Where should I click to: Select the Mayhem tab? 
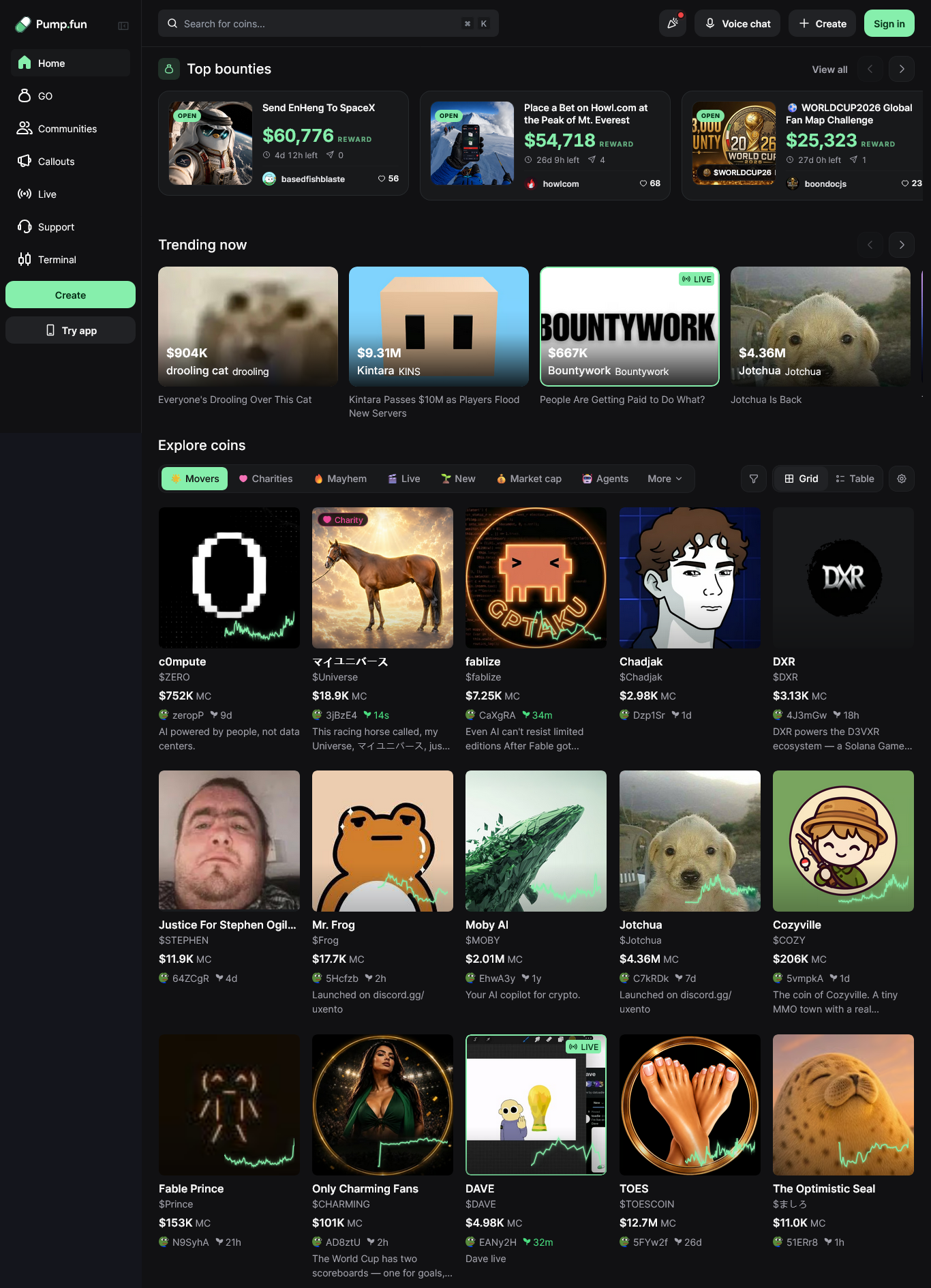[340, 479]
